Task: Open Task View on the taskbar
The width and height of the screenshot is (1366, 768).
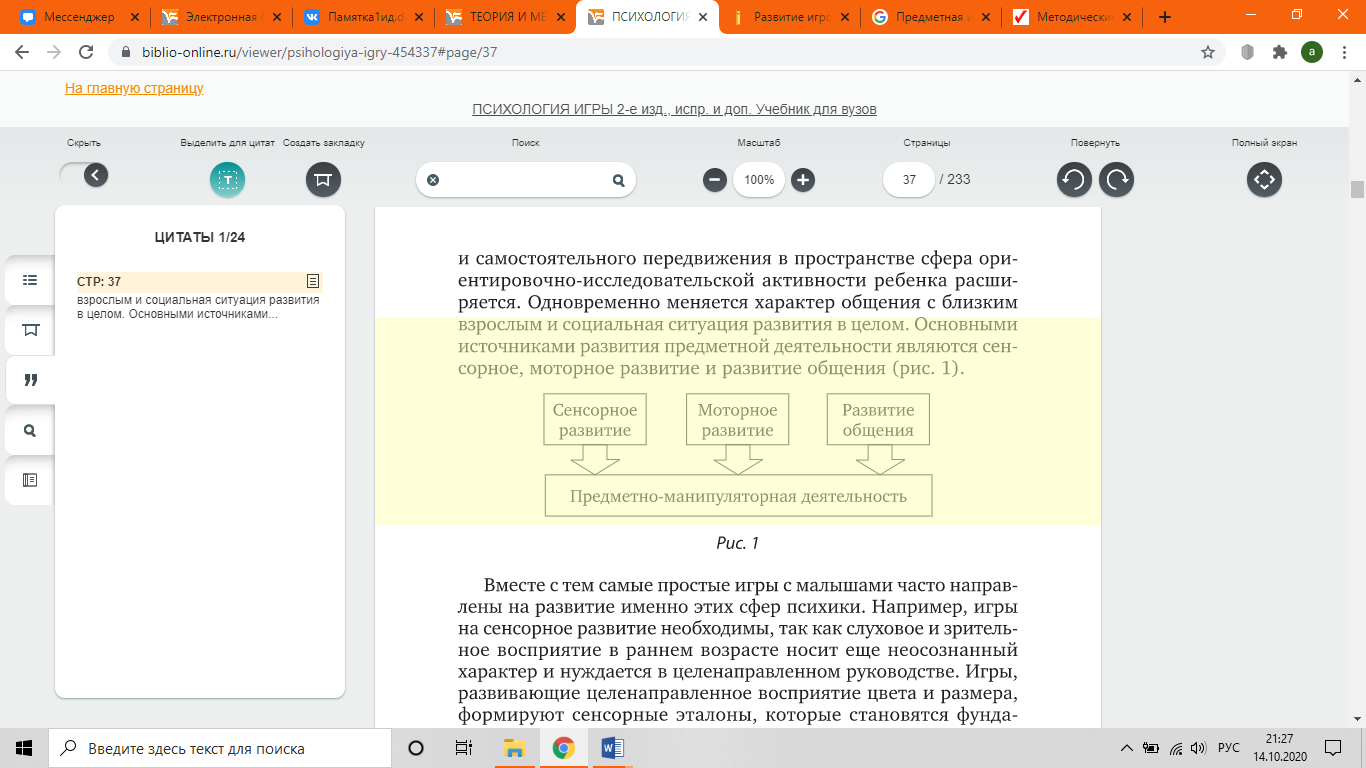Action: click(464, 748)
